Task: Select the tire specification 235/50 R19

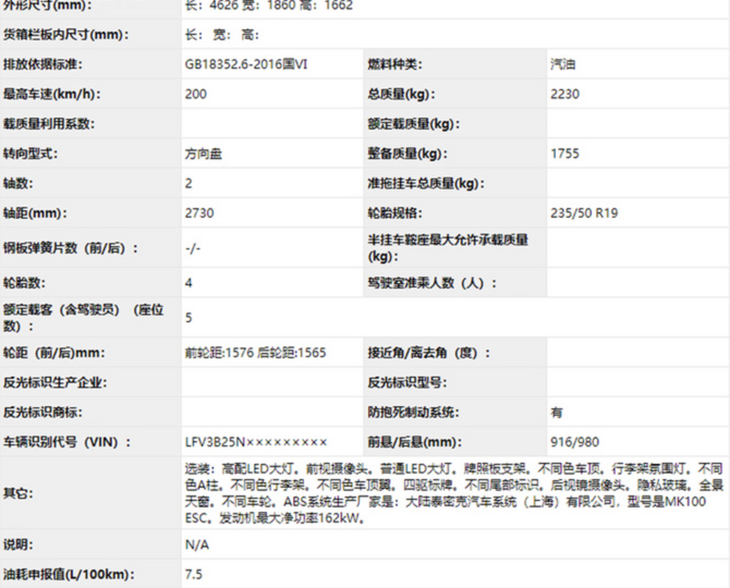Action: click(x=584, y=213)
